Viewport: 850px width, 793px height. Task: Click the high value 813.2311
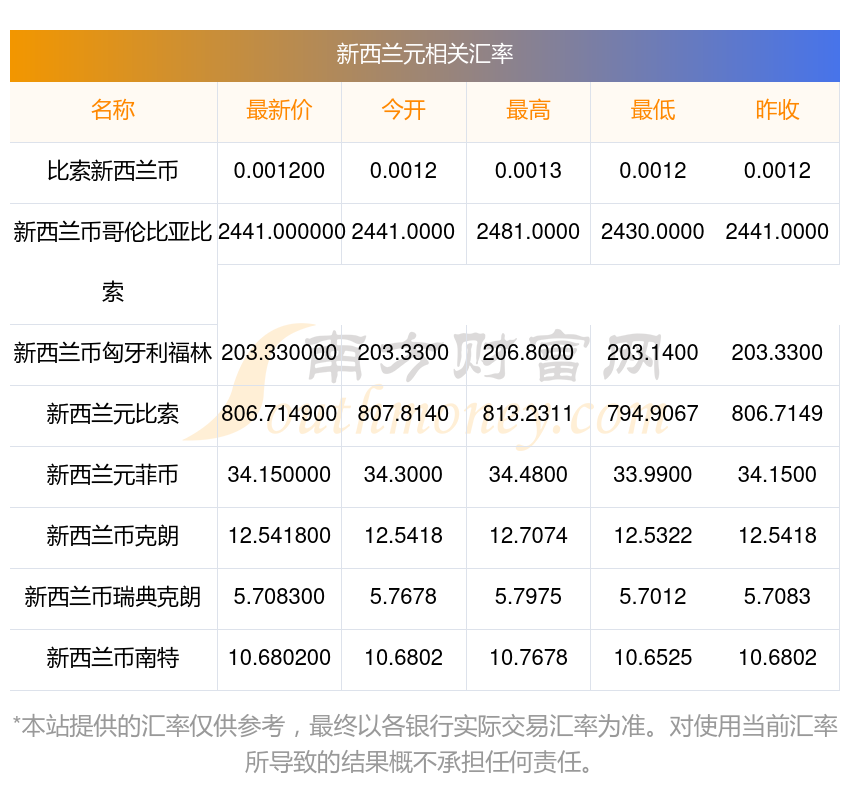[528, 414]
